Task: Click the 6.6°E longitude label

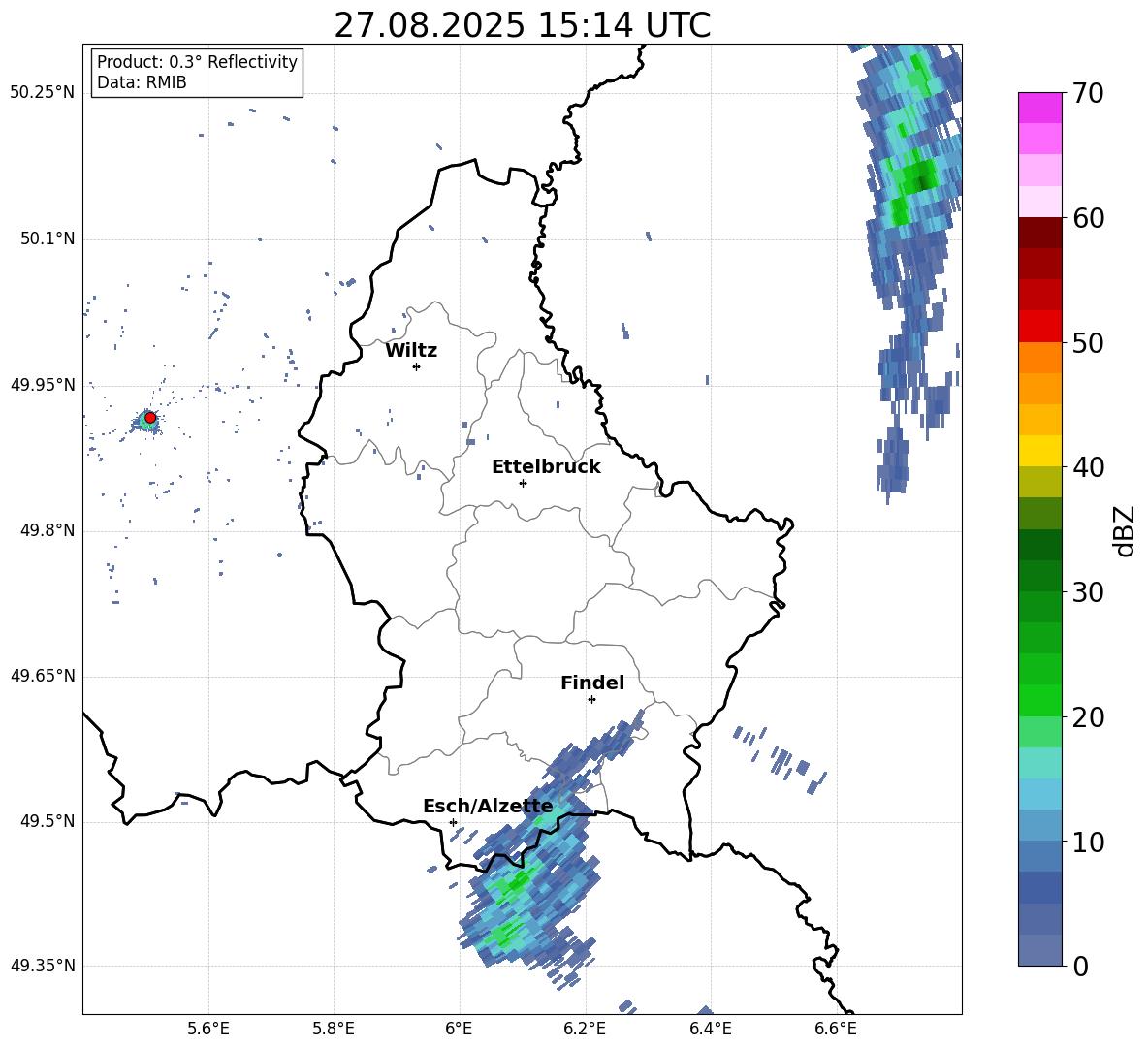Action: pos(836,1029)
